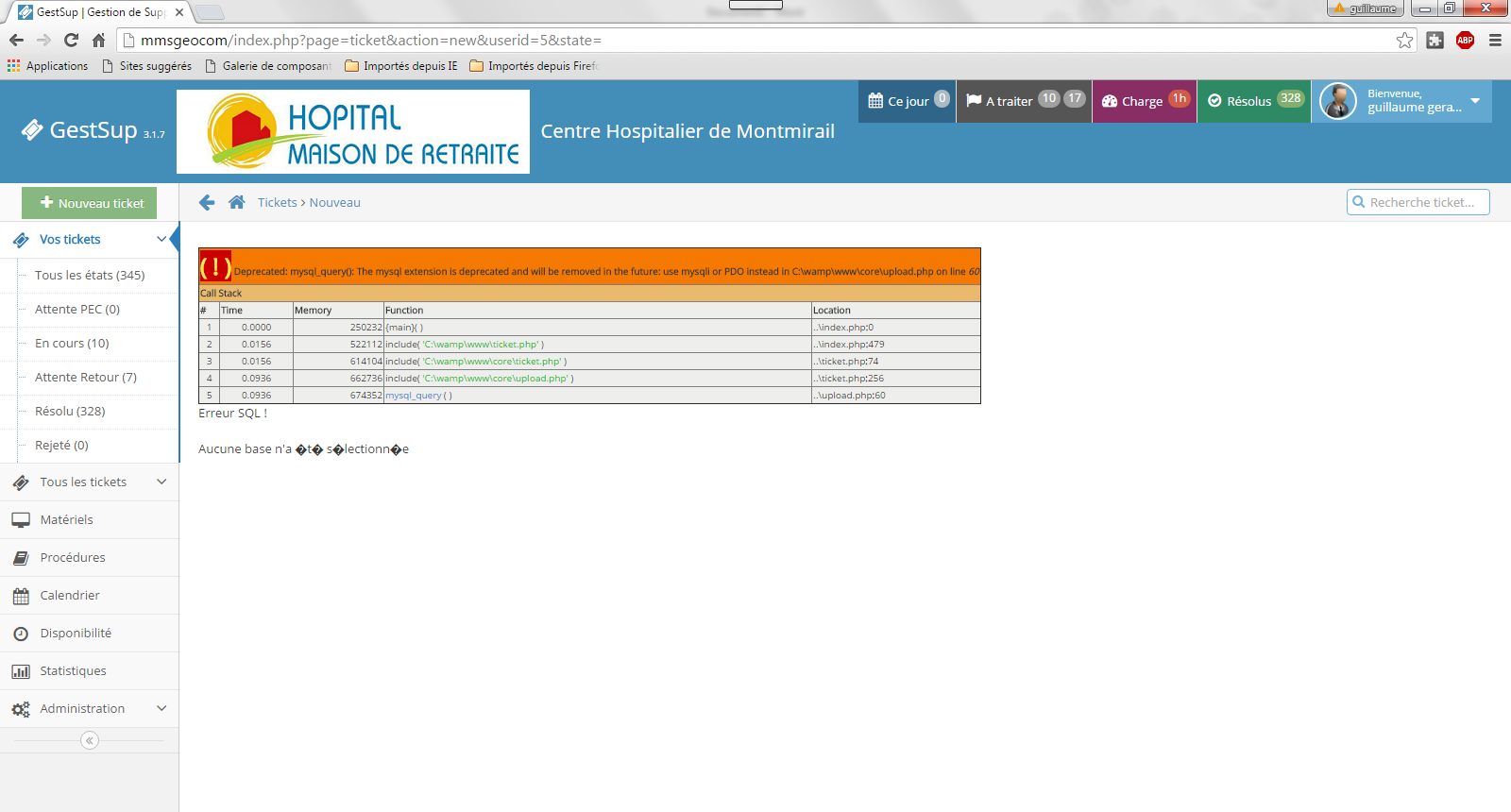The height and width of the screenshot is (812, 1511).
Task: Open the Chrome hamburger menu
Action: coord(1495,40)
